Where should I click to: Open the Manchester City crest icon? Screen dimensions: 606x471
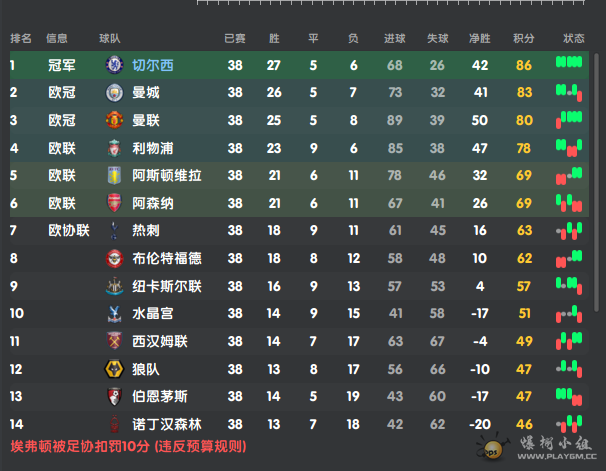pos(114,93)
